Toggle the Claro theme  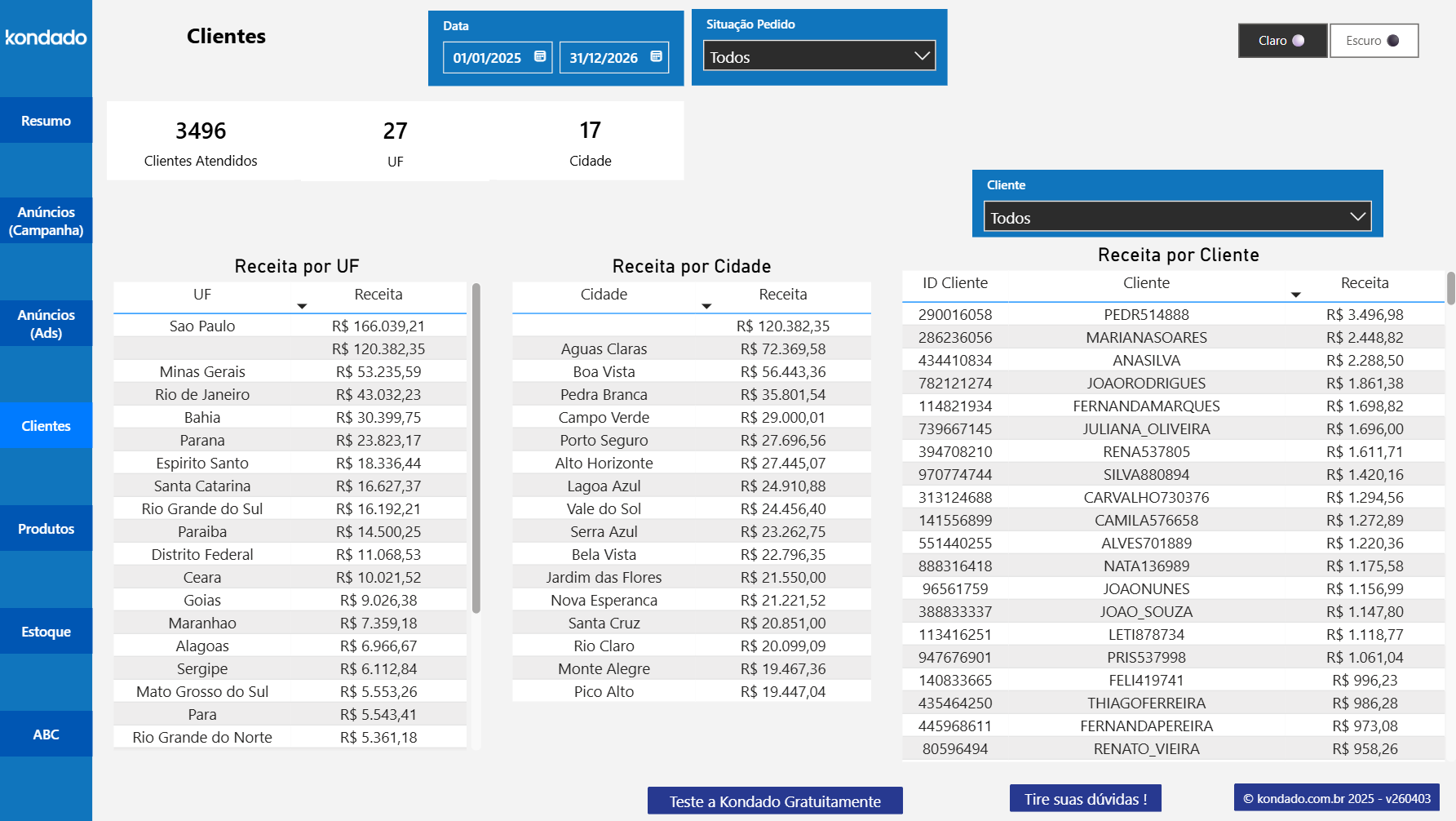pyautogui.click(x=1281, y=40)
